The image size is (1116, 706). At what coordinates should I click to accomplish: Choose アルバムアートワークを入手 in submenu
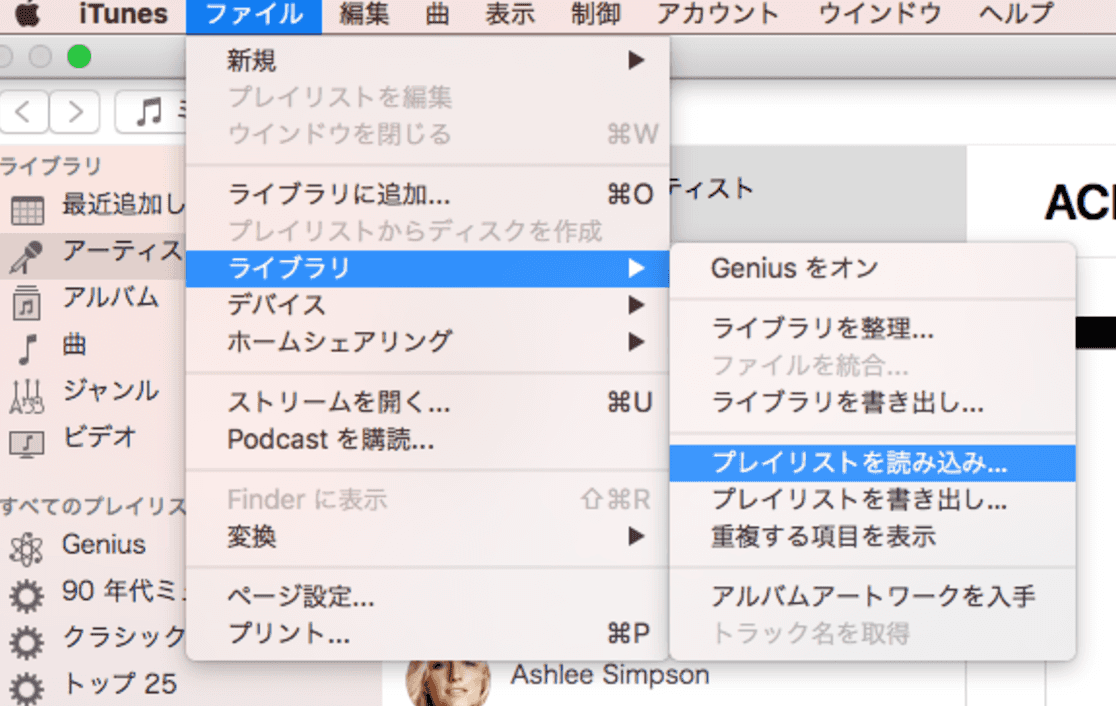[873, 596]
